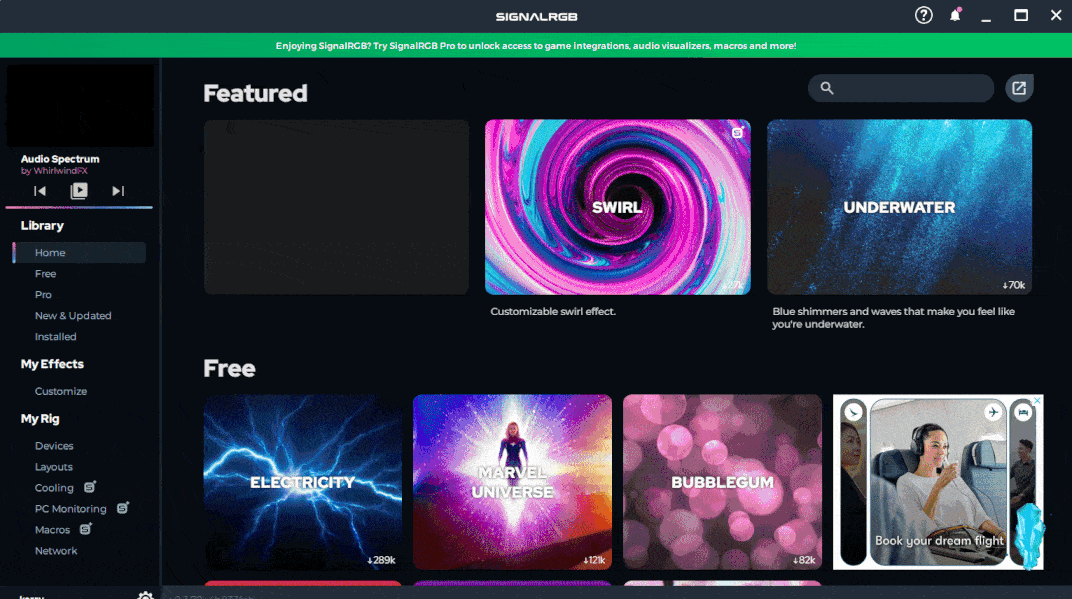Click the Pro badge icon beside PC Monitoring
Image resolution: width=1072 pixels, height=599 pixels.
122,508
